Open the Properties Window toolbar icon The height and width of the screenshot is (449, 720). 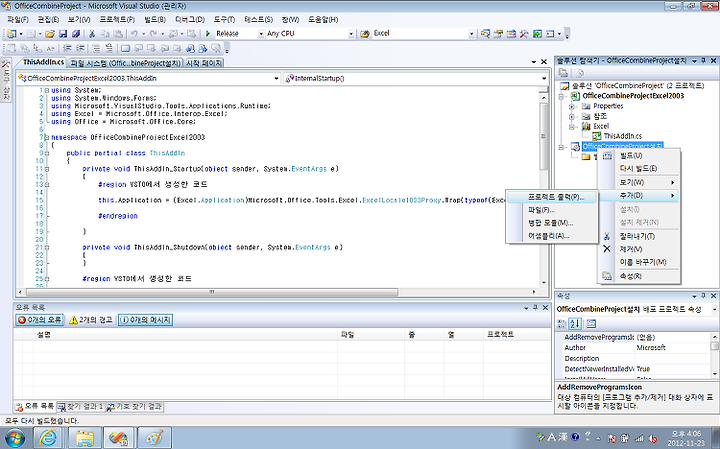(498, 34)
